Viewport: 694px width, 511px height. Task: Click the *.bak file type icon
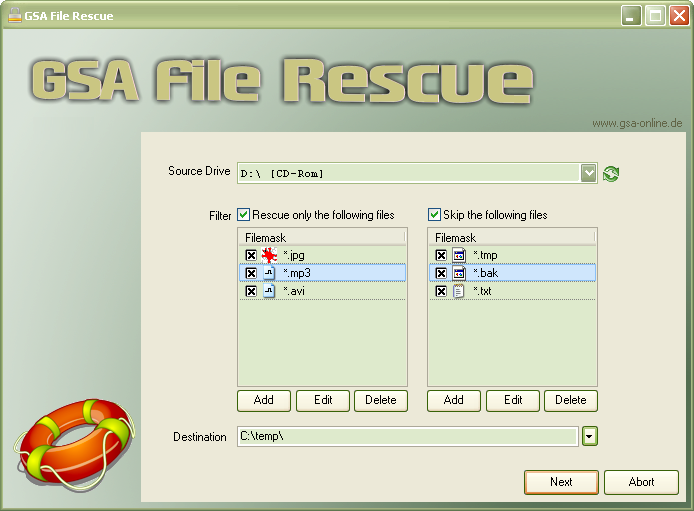click(x=459, y=273)
